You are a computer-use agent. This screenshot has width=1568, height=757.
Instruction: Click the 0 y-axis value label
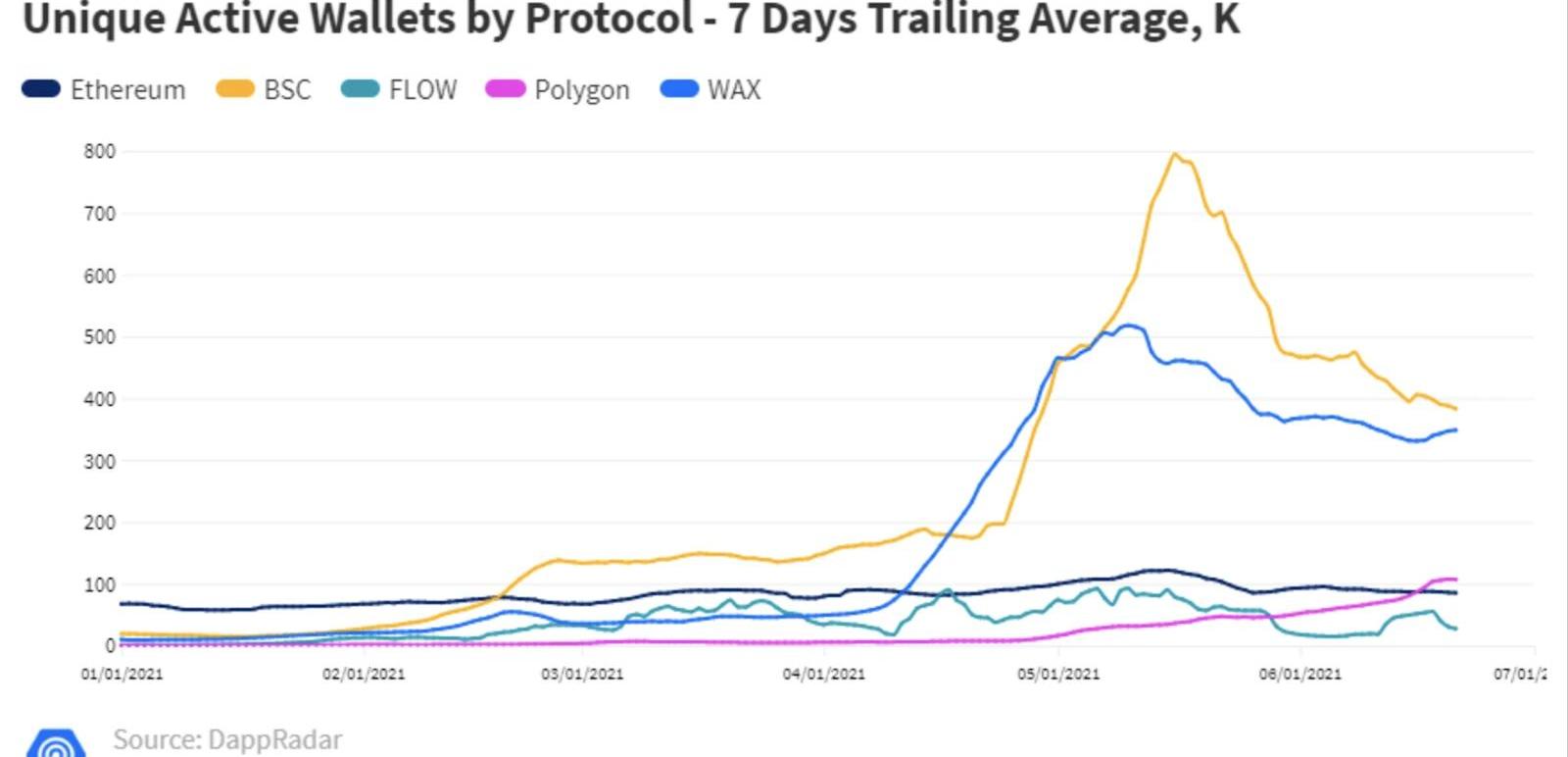110,645
